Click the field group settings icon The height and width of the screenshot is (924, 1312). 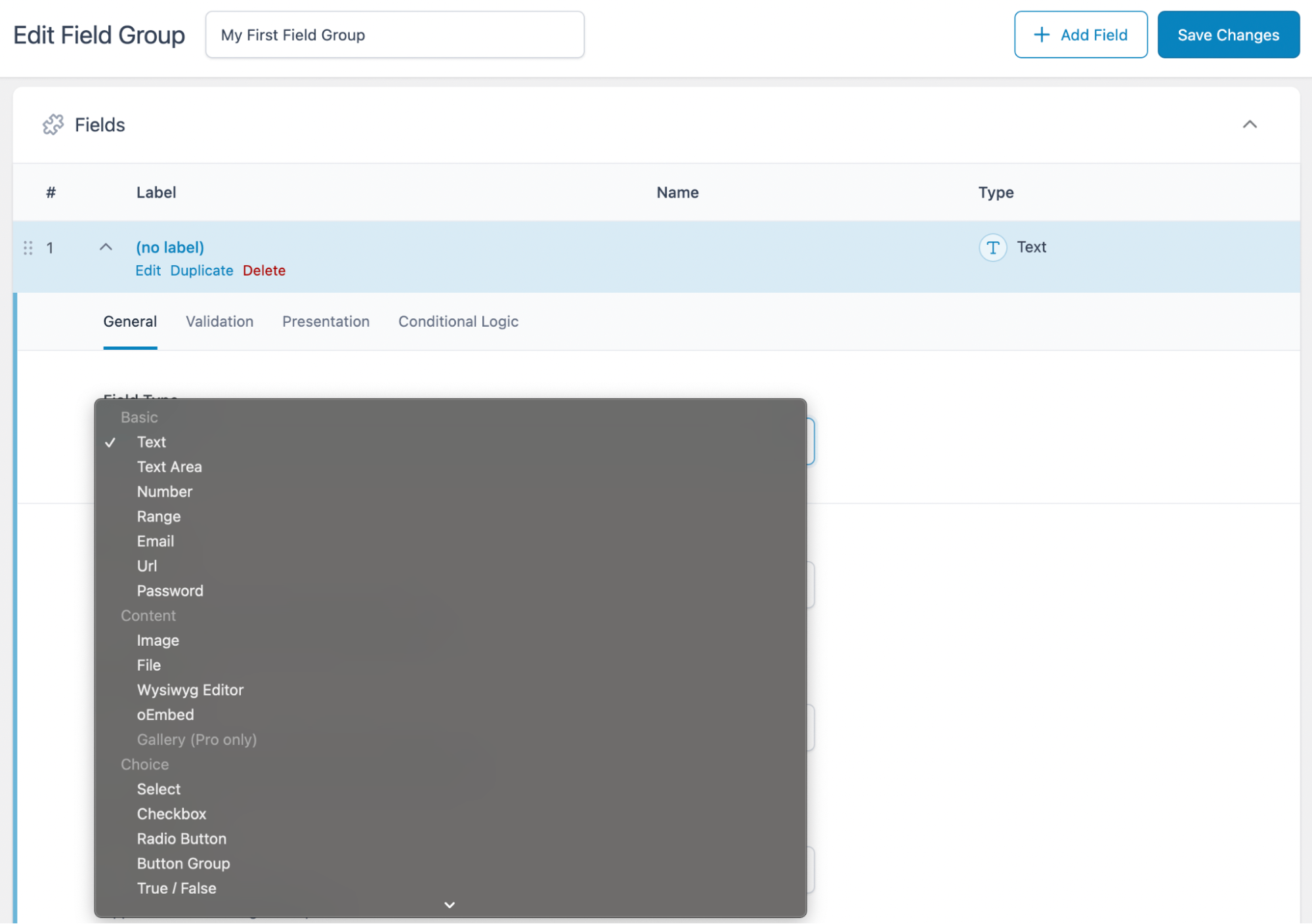[x=52, y=124]
